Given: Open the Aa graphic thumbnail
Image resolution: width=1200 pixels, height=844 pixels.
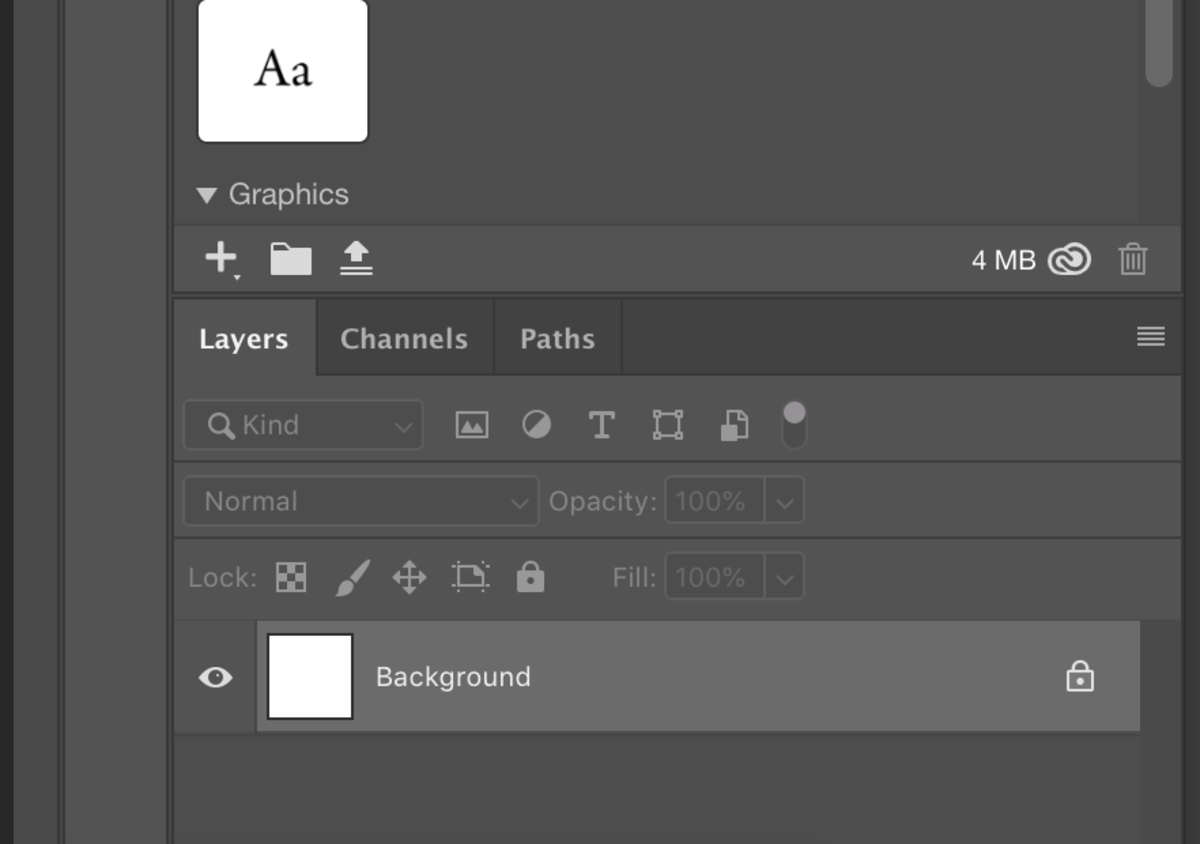Looking at the screenshot, I should pos(283,70).
